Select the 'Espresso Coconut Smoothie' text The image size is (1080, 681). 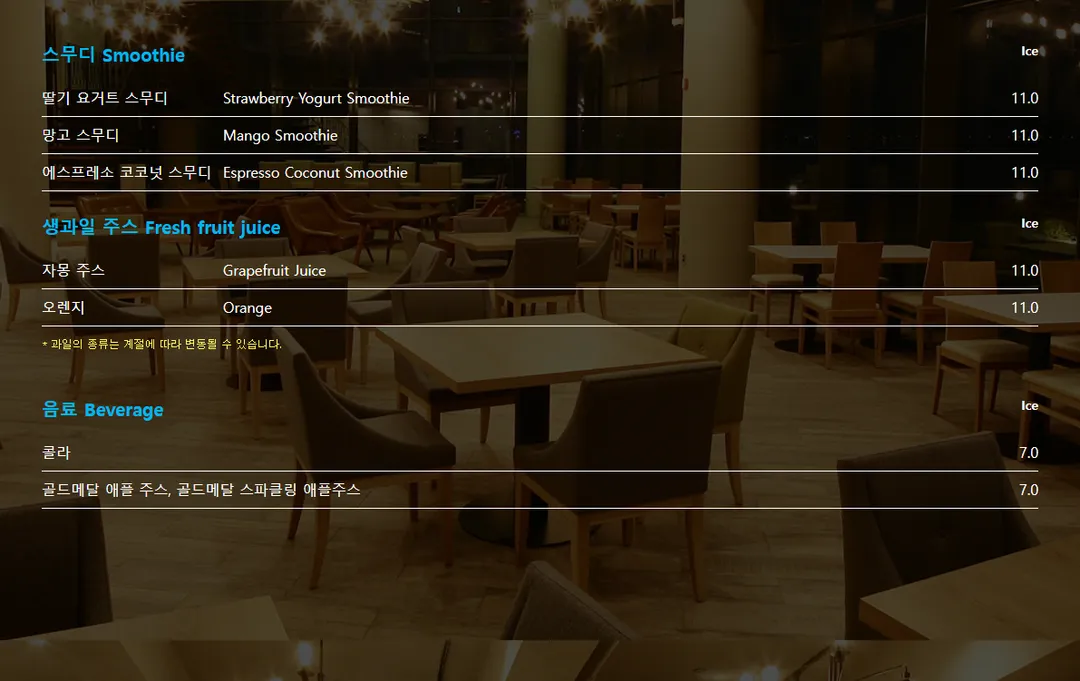tap(315, 173)
